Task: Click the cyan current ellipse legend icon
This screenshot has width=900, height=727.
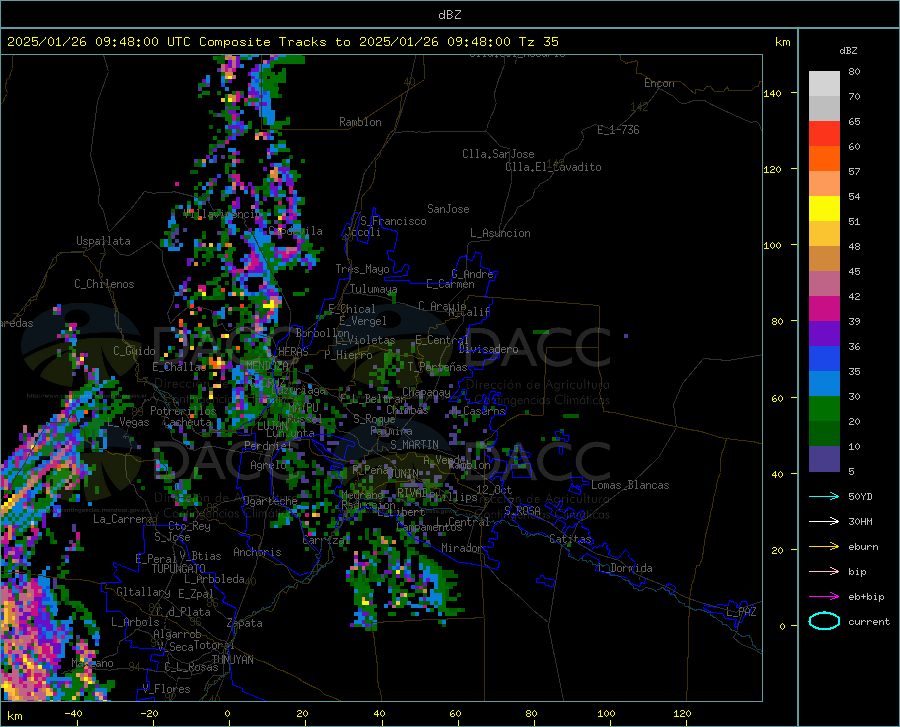Action: 824,621
